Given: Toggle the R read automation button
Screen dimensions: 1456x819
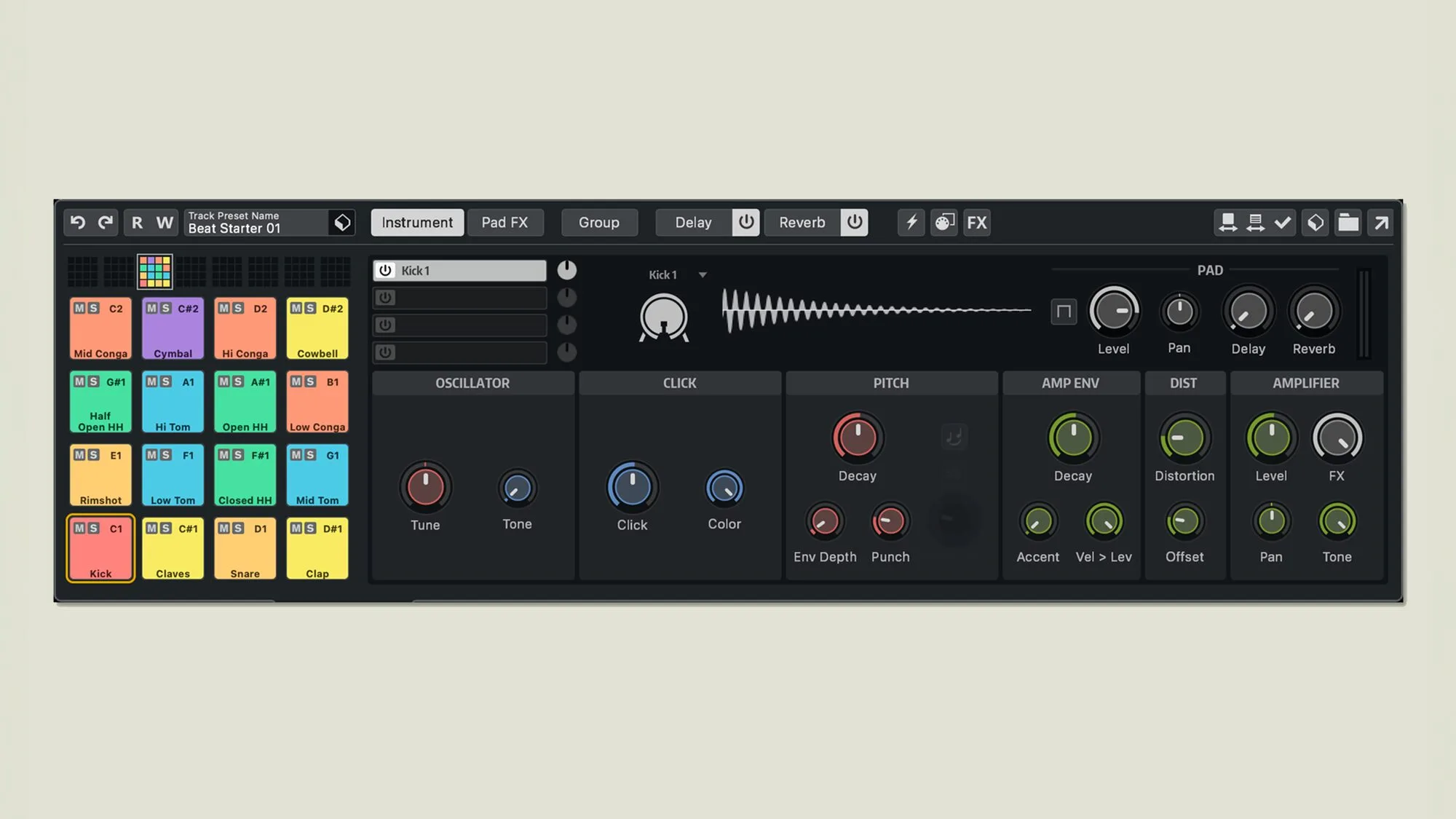Looking at the screenshot, I should click(137, 223).
